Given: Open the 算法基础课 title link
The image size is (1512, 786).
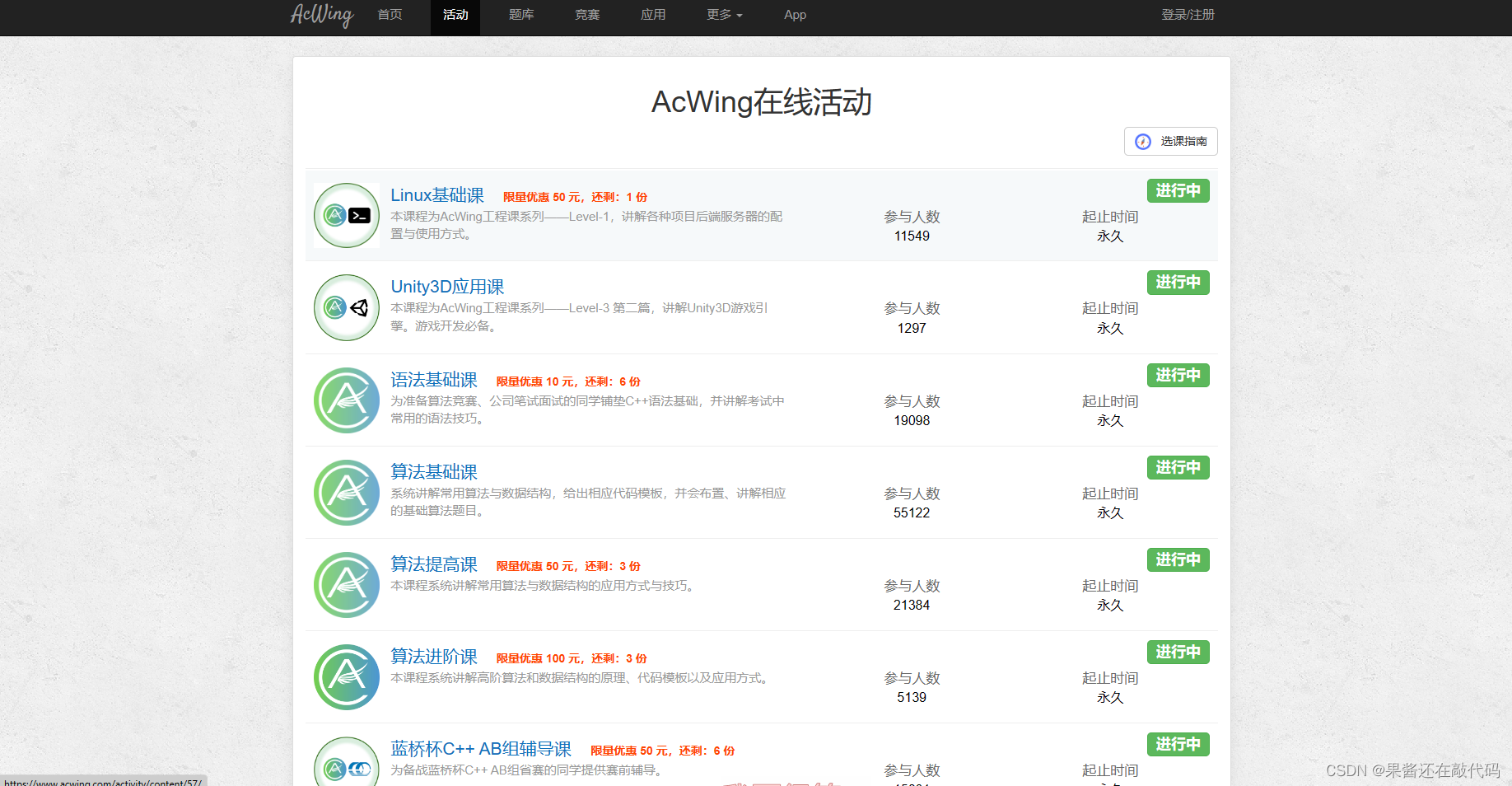Looking at the screenshot, I should point(434,472).
